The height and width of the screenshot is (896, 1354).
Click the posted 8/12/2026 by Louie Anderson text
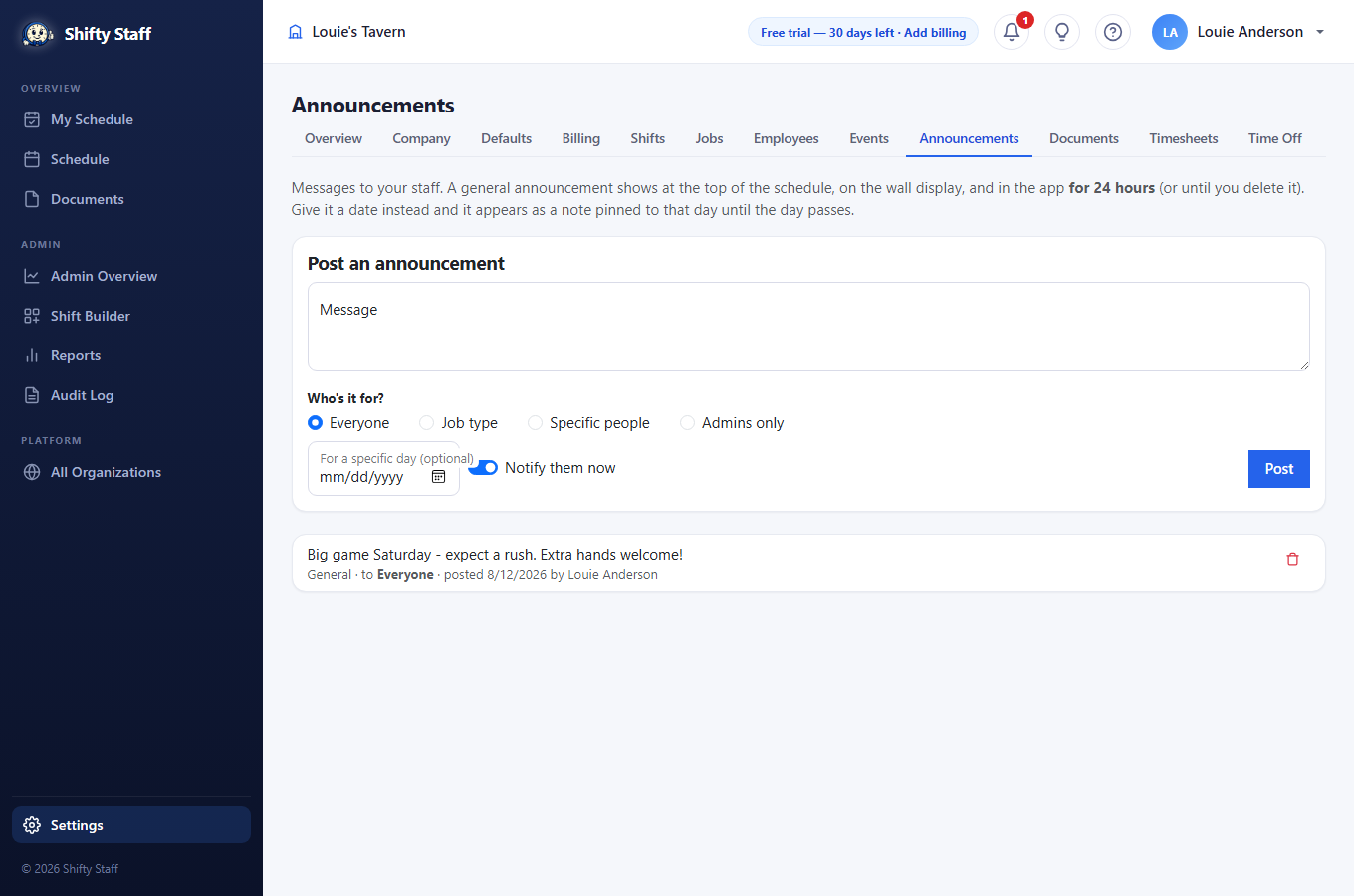tap(551, 575)
